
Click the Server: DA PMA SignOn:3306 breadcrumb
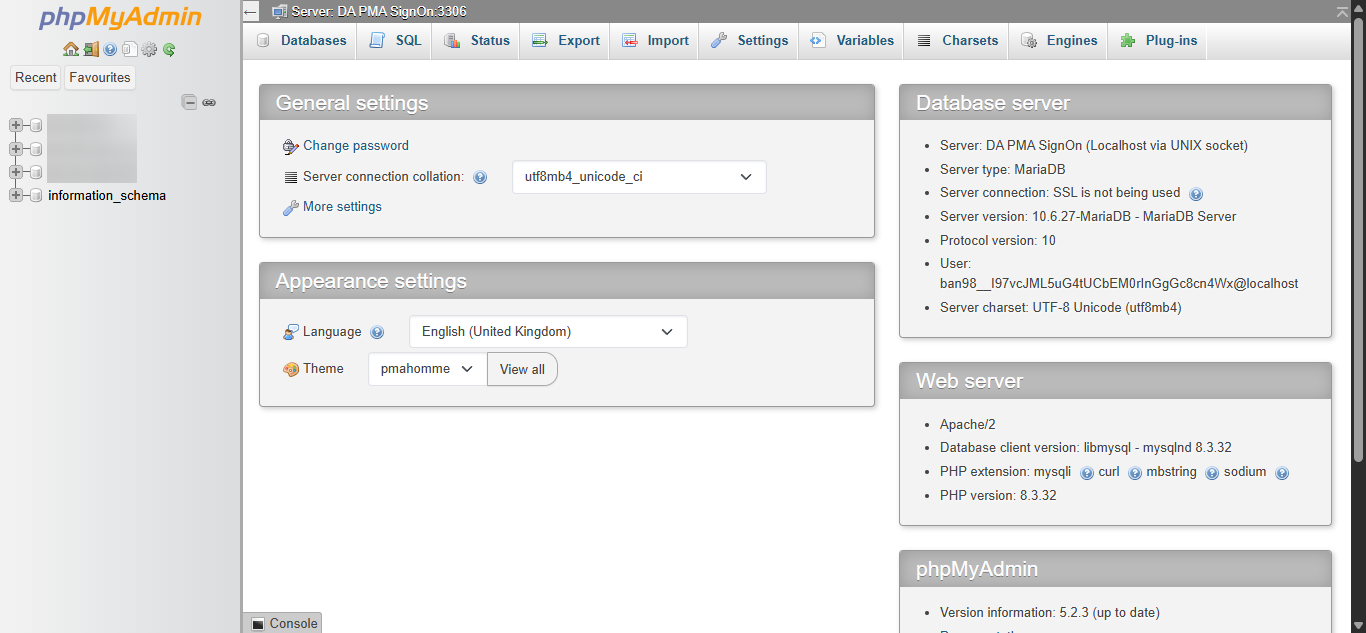(x=379, y=12)
